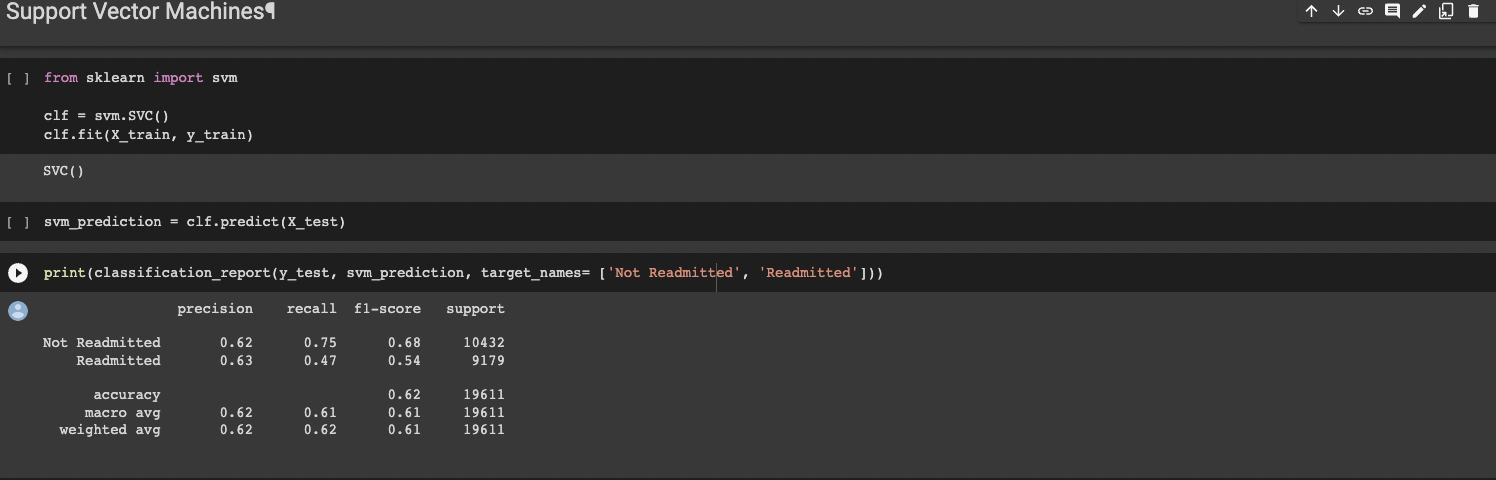
Task: Move the cell up with the up arrow
Action: pyautogui.click(x=1311, y=11)
